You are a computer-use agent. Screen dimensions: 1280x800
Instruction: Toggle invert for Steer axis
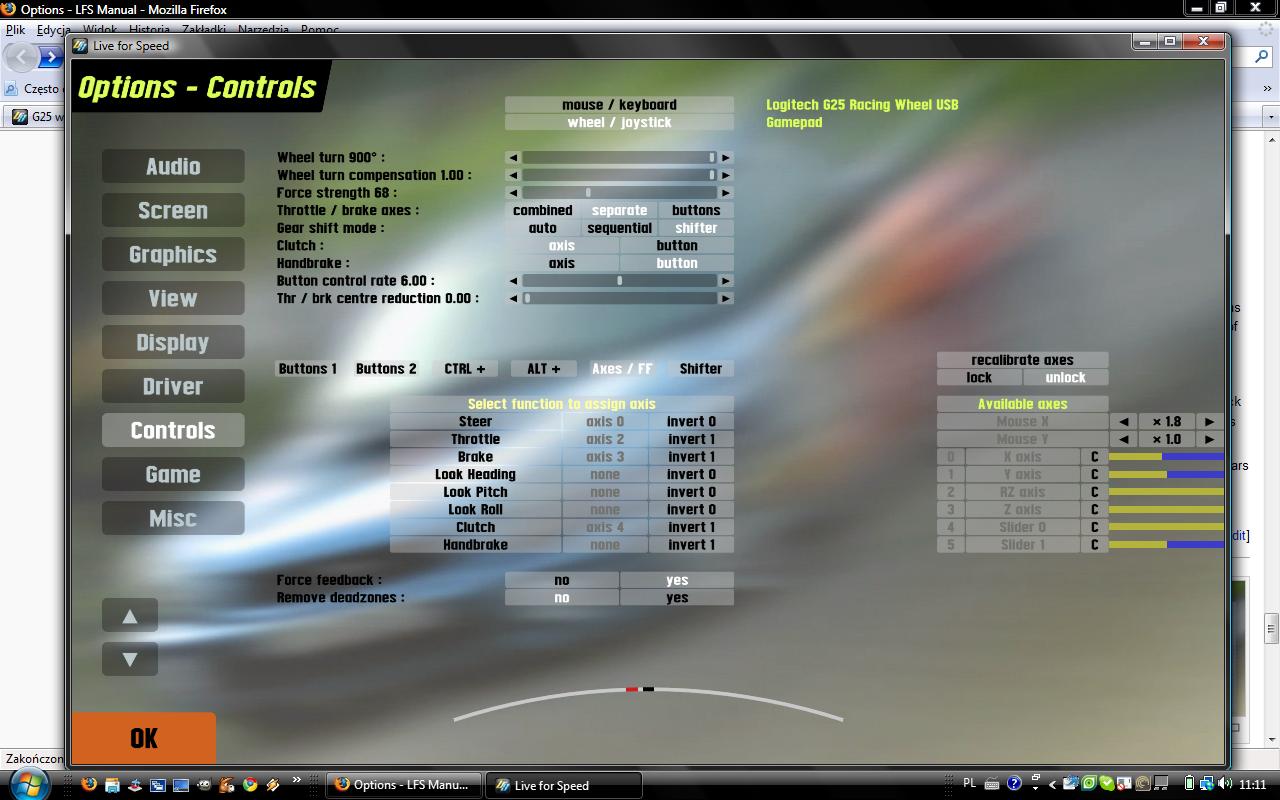coord(691,422)
